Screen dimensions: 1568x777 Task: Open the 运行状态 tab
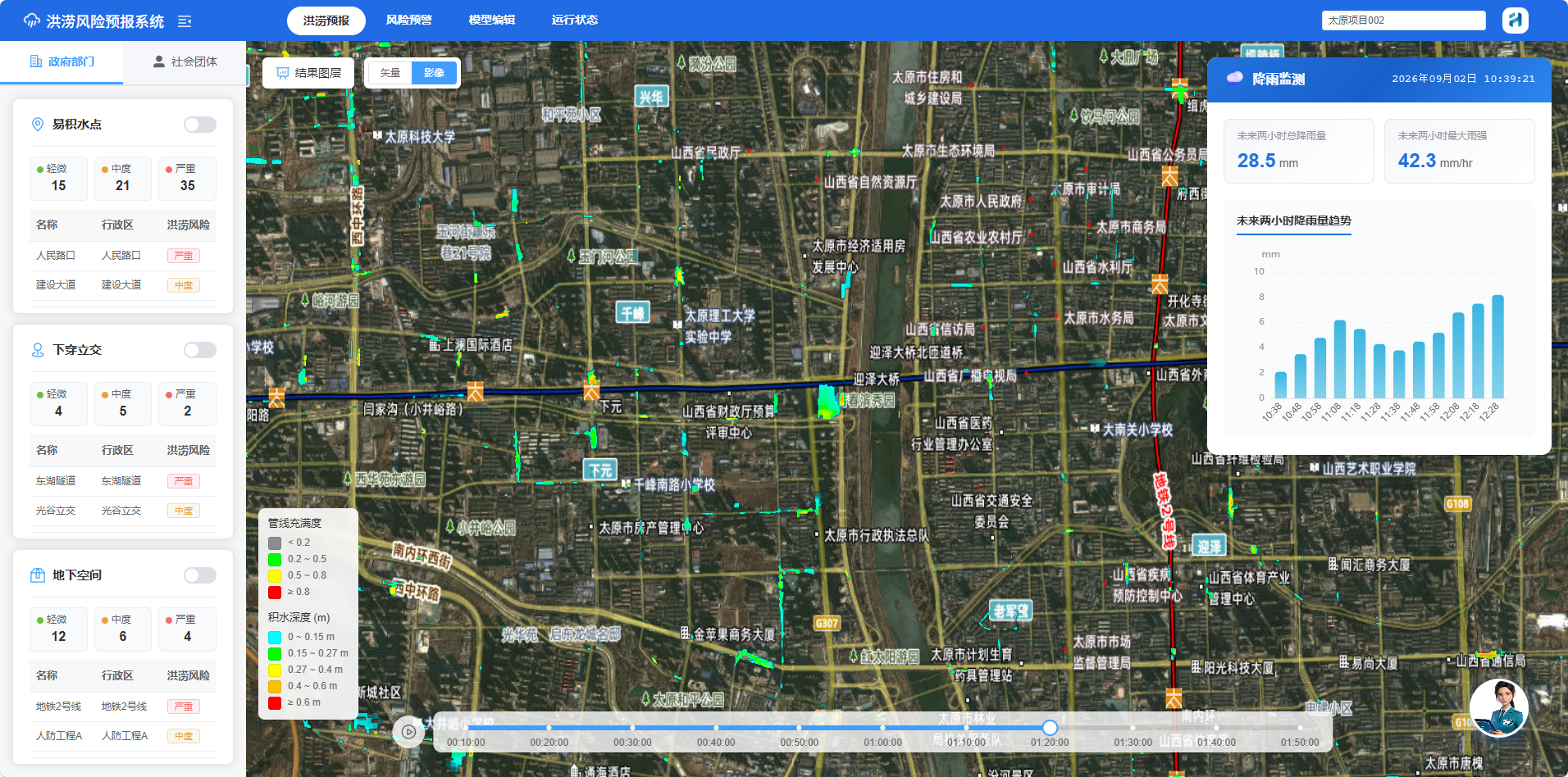tap(575, 20)
